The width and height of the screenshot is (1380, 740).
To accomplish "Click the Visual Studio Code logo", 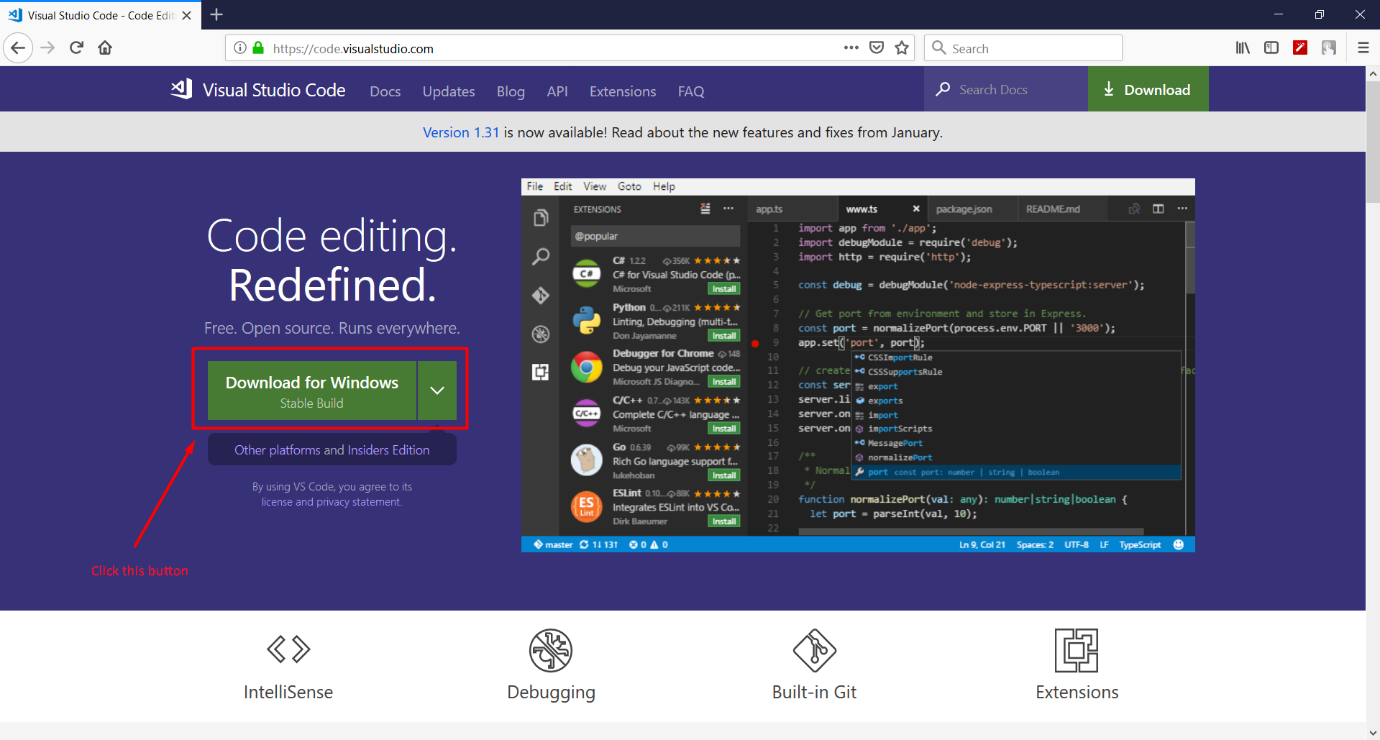I will [x=181, y=89].
